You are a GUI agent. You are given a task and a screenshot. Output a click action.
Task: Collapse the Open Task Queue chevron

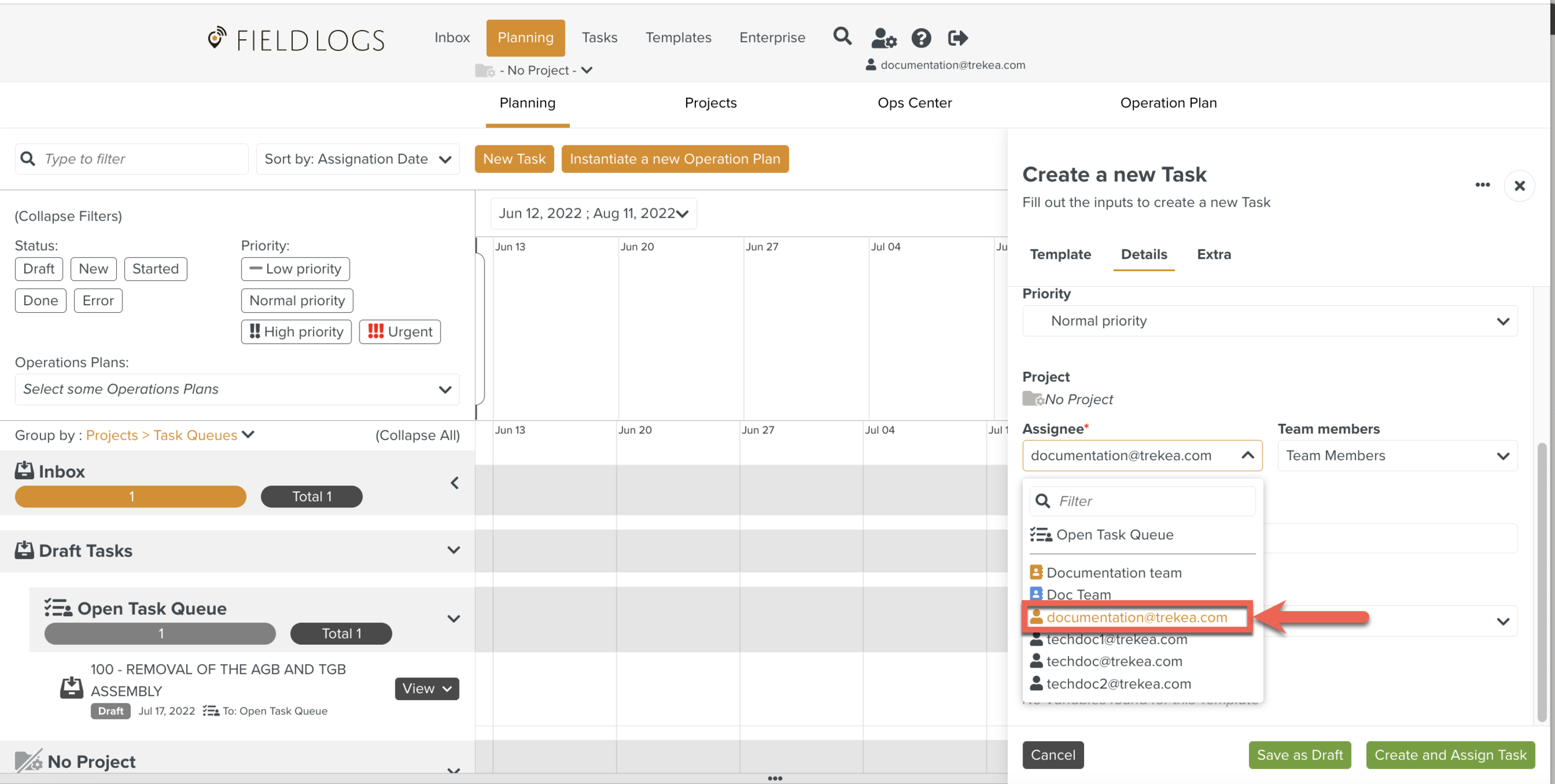coord(454,619)
